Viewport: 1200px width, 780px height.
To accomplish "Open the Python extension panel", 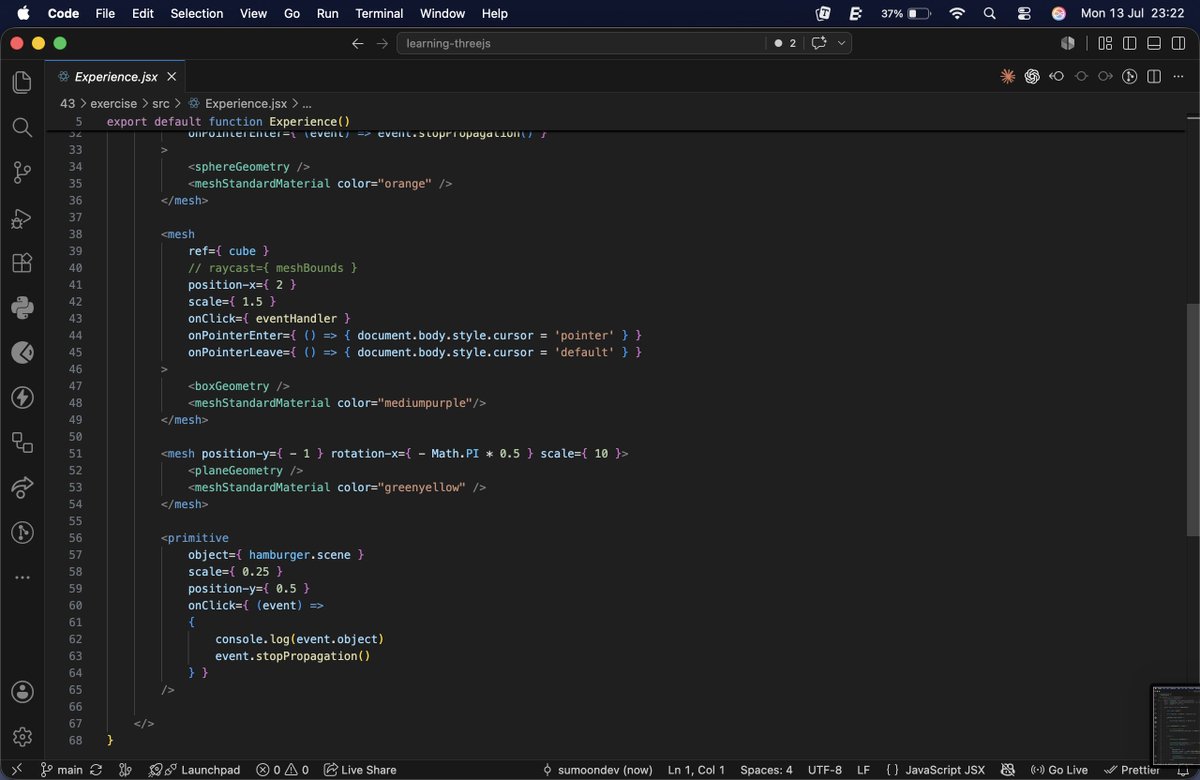I will click(x=22, y=308).
